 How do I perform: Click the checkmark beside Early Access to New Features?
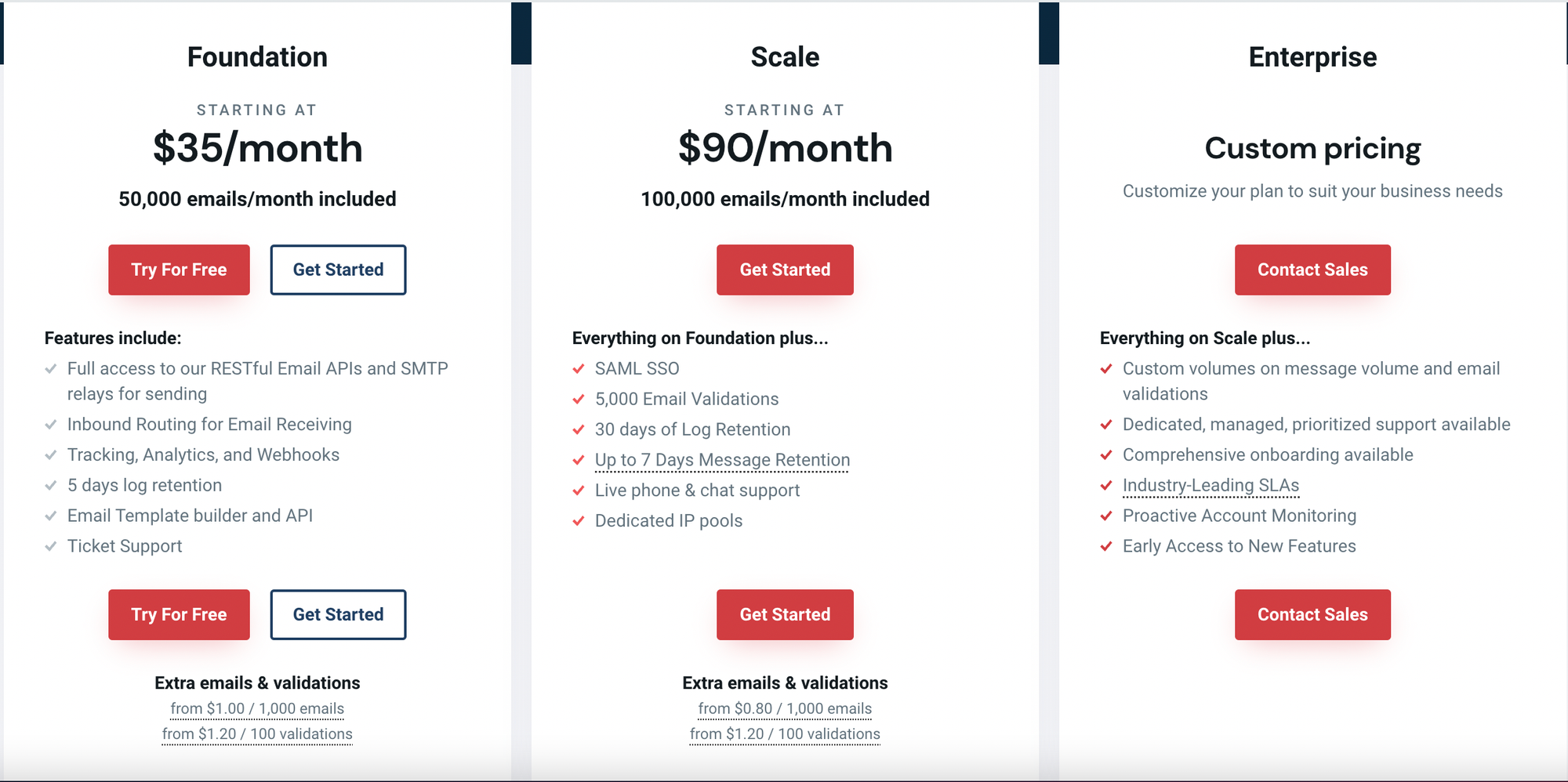(1107, 546)
